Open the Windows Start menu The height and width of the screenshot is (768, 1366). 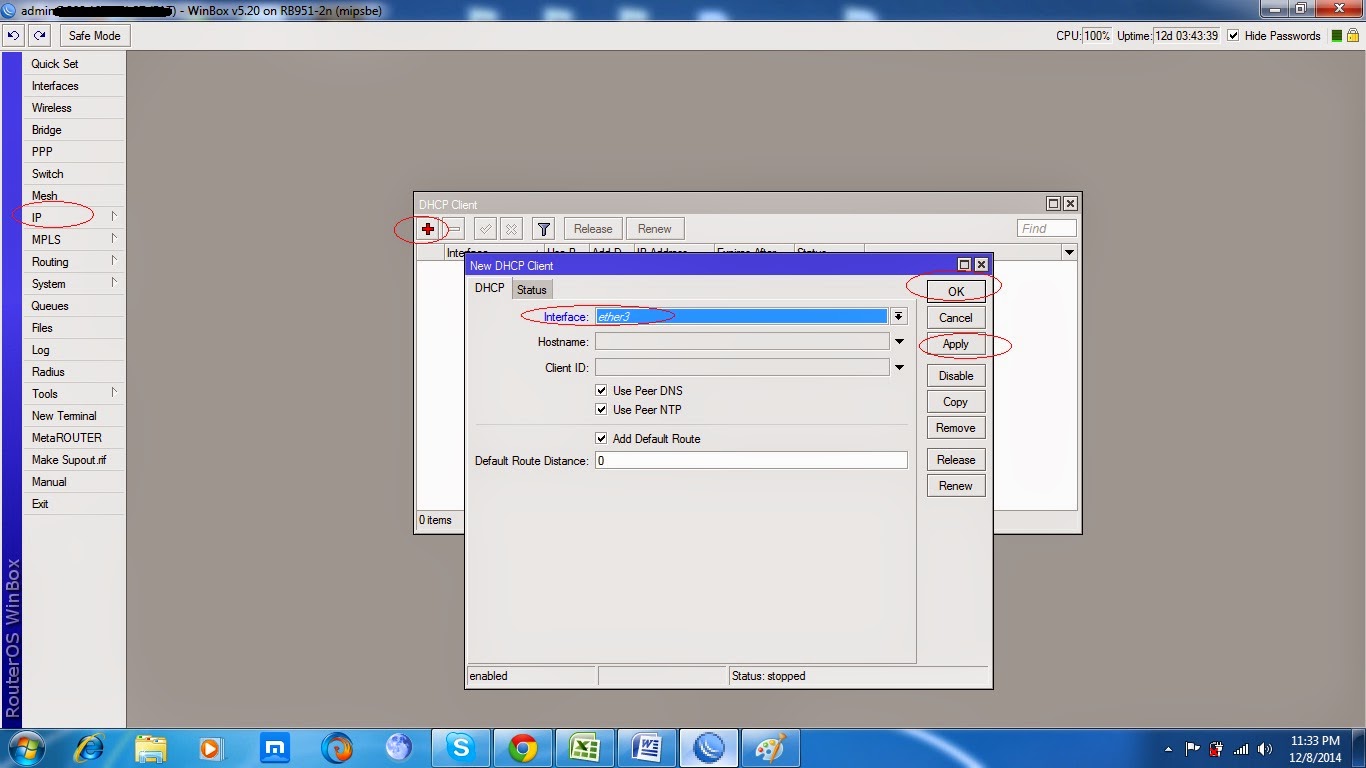pos(25,748)
